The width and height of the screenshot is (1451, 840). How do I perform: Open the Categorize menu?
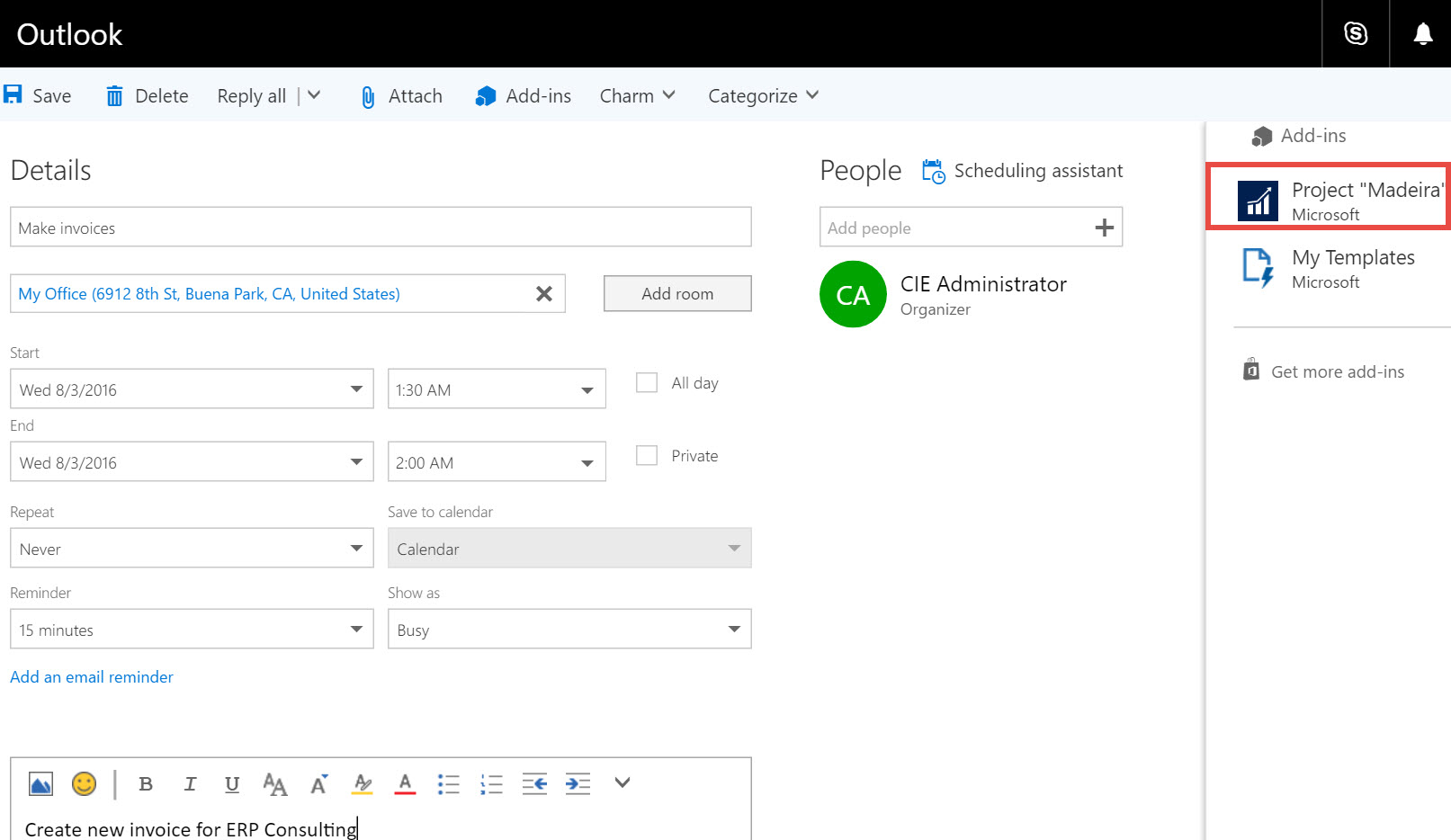(x=763, y=96)
